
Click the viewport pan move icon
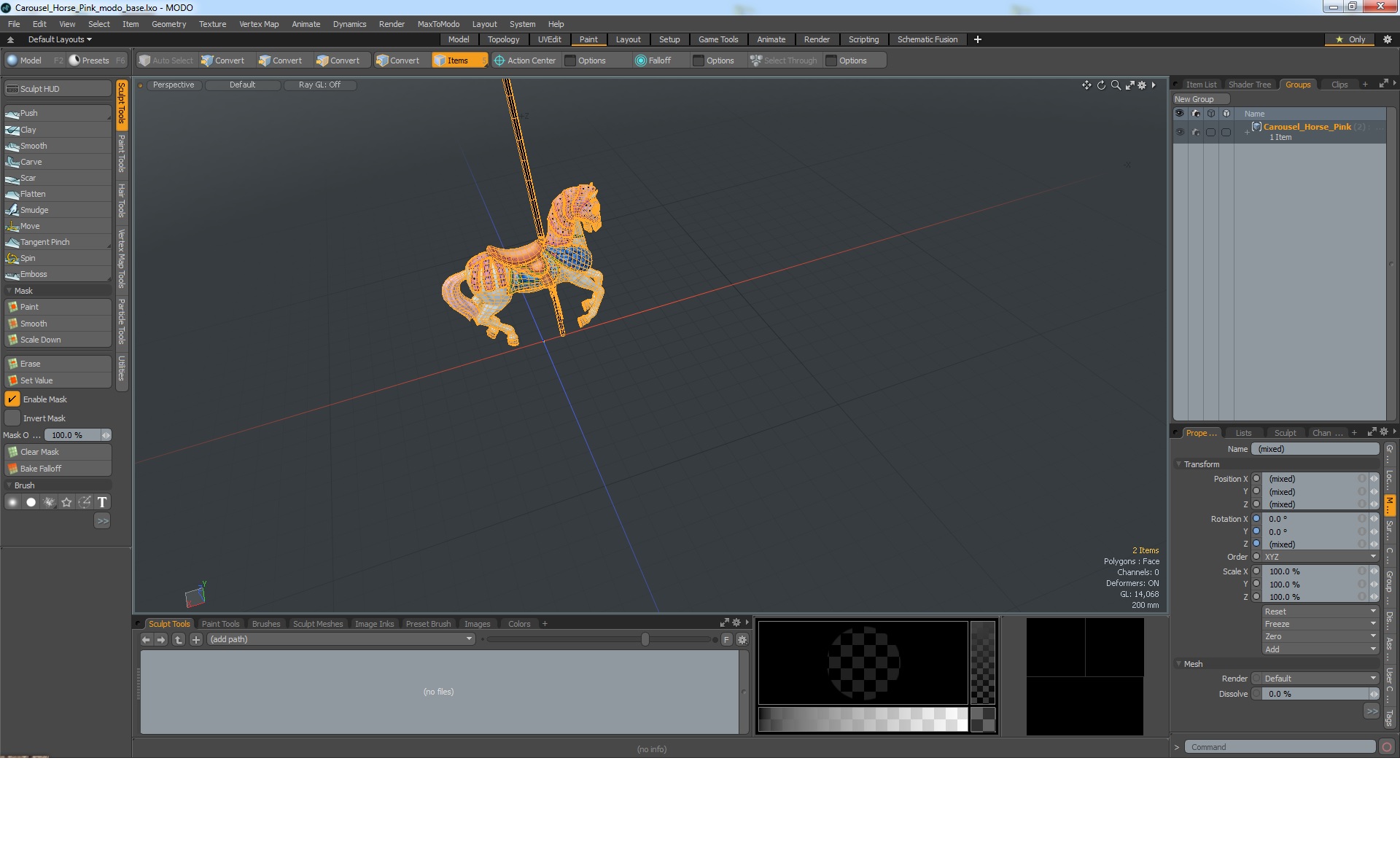pos(1086,85)
